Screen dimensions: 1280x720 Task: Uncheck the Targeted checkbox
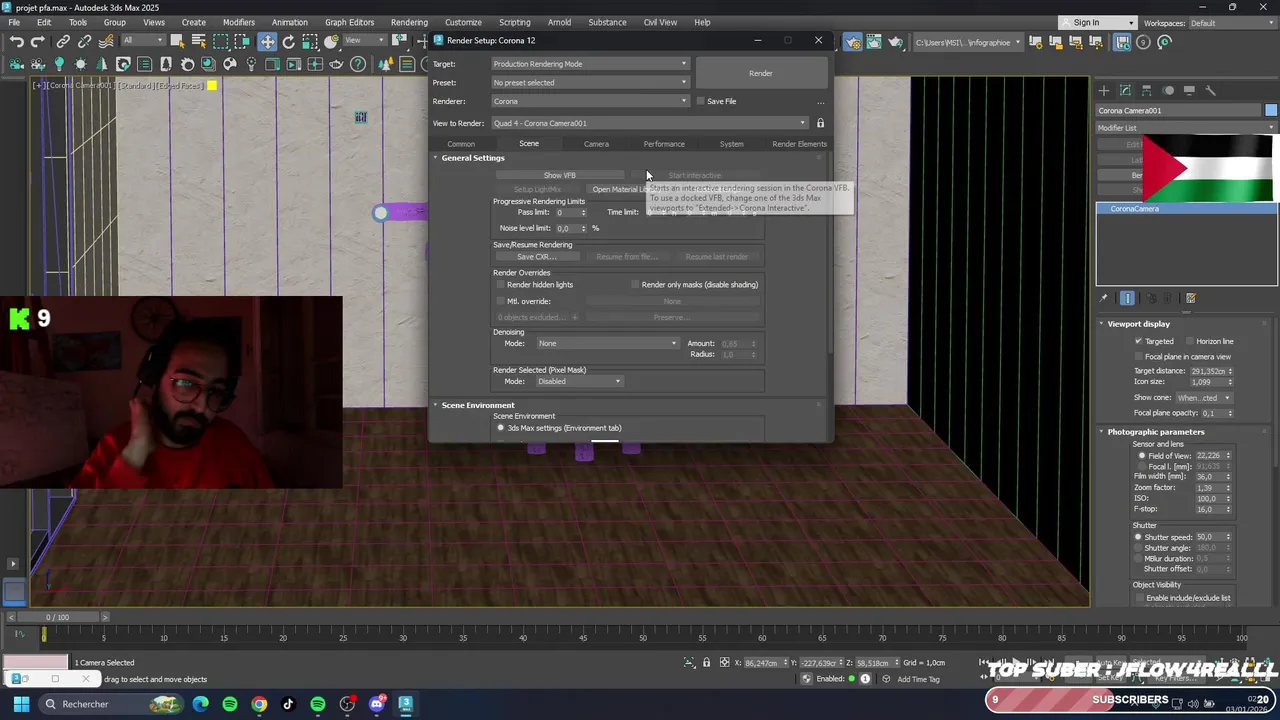[1138, 341]
